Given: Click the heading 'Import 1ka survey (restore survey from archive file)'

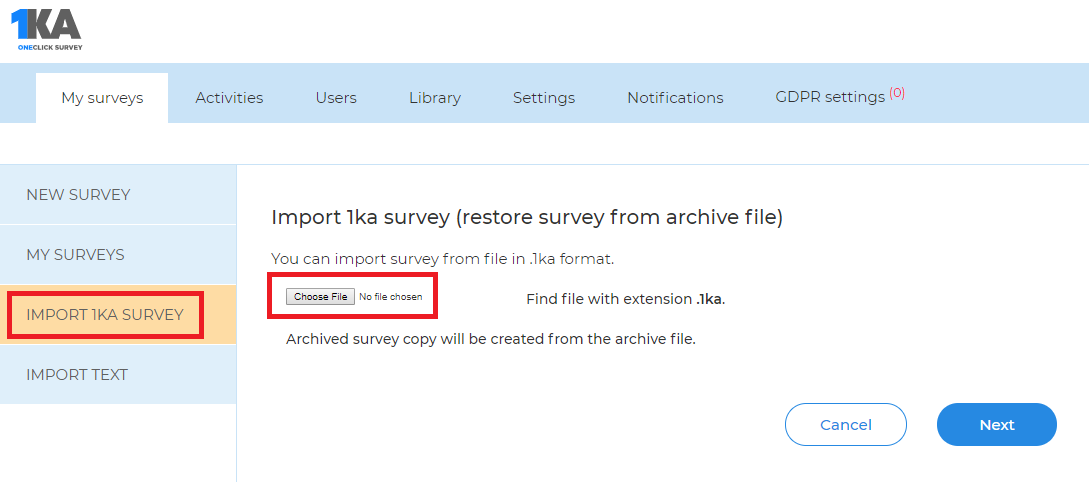Looking at the screenshot, I should [x=527, y=217].
